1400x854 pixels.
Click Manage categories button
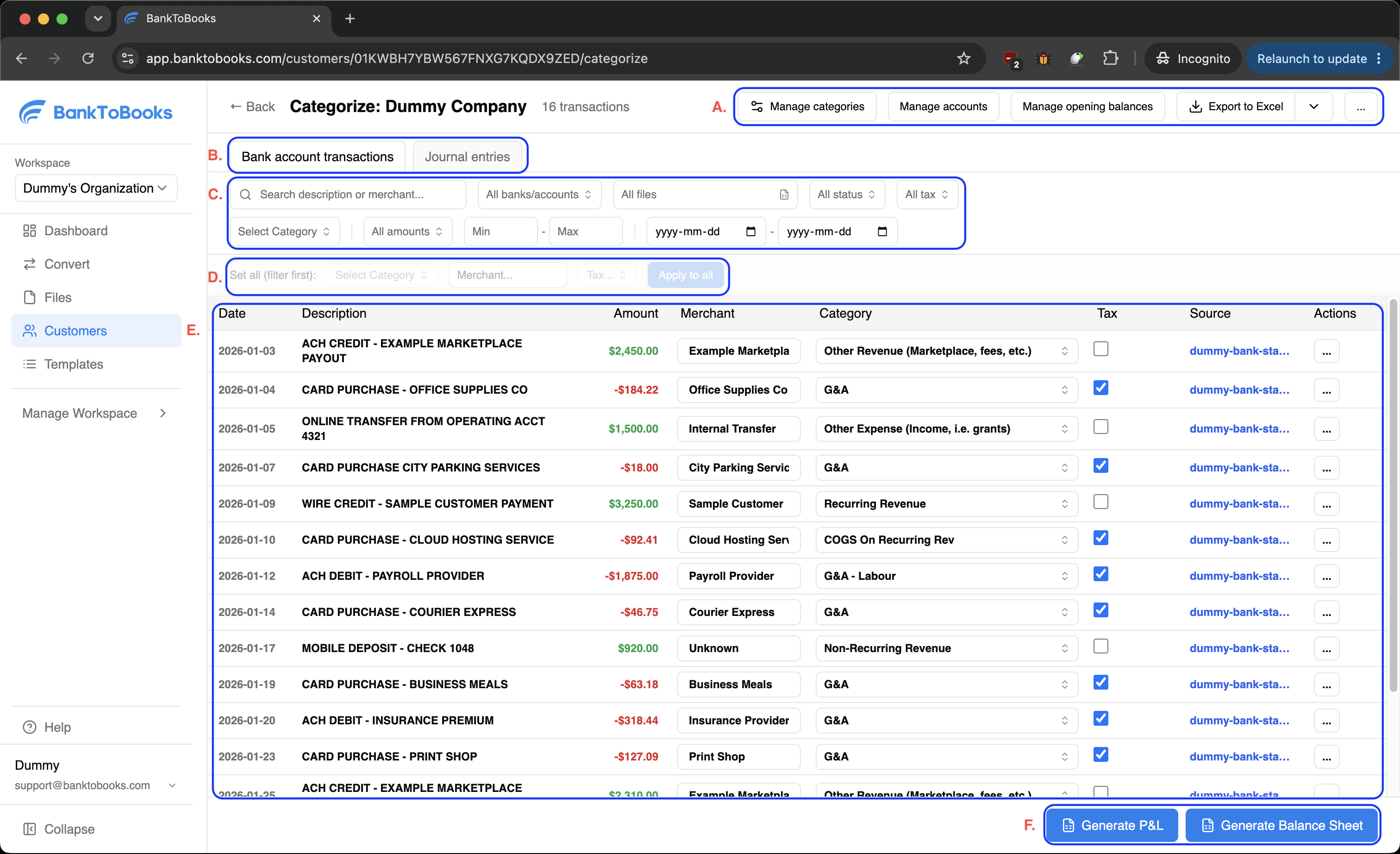pos(807,107)
